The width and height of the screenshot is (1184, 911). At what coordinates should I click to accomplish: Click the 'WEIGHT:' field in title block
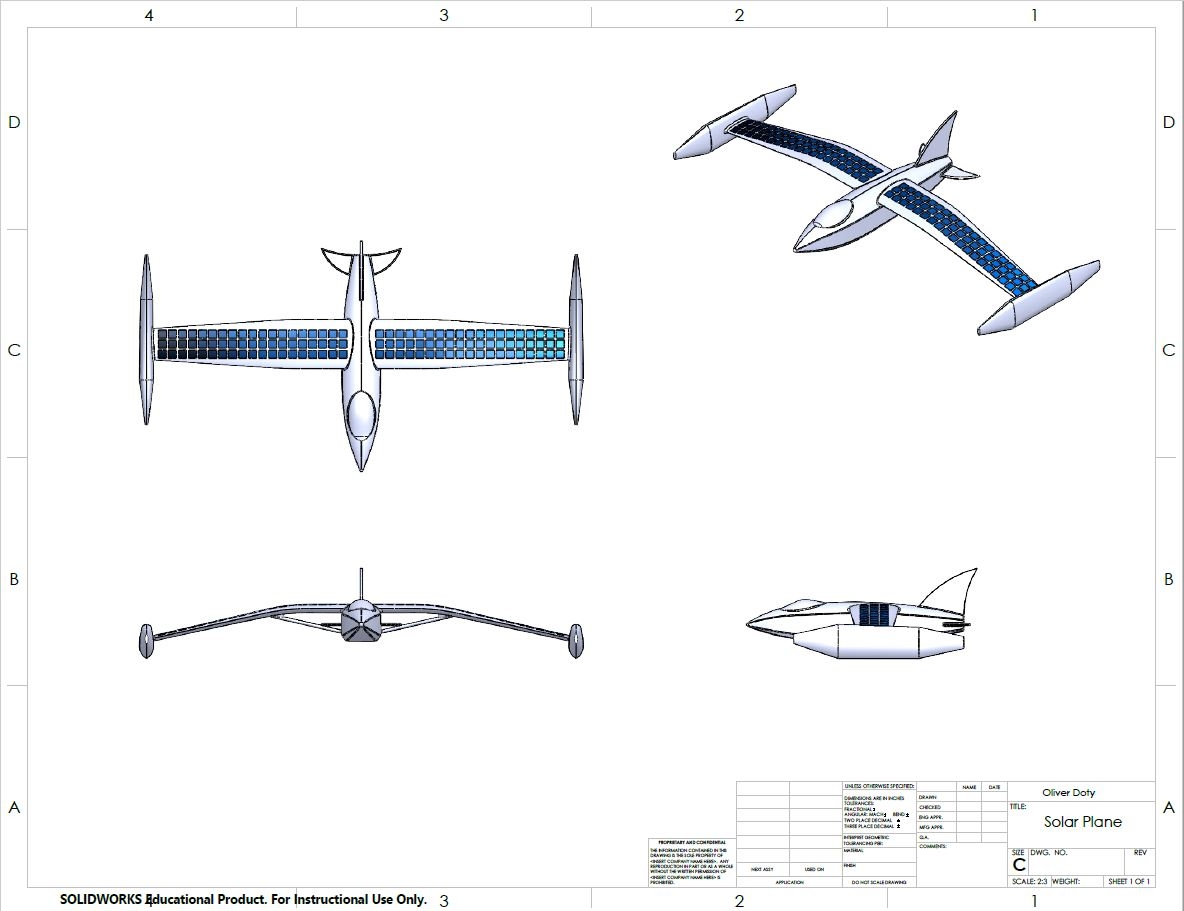(1065, 882)
